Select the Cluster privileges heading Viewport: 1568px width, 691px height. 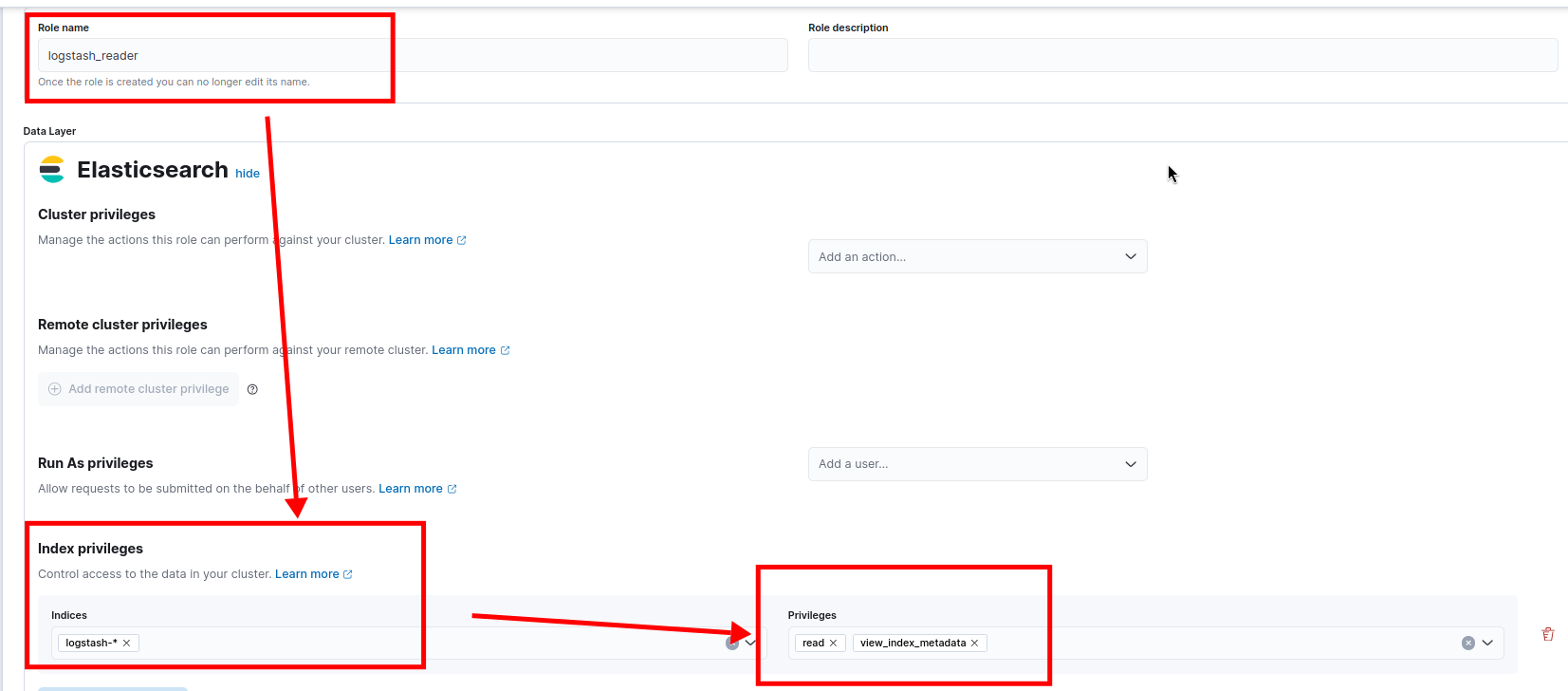97,215
